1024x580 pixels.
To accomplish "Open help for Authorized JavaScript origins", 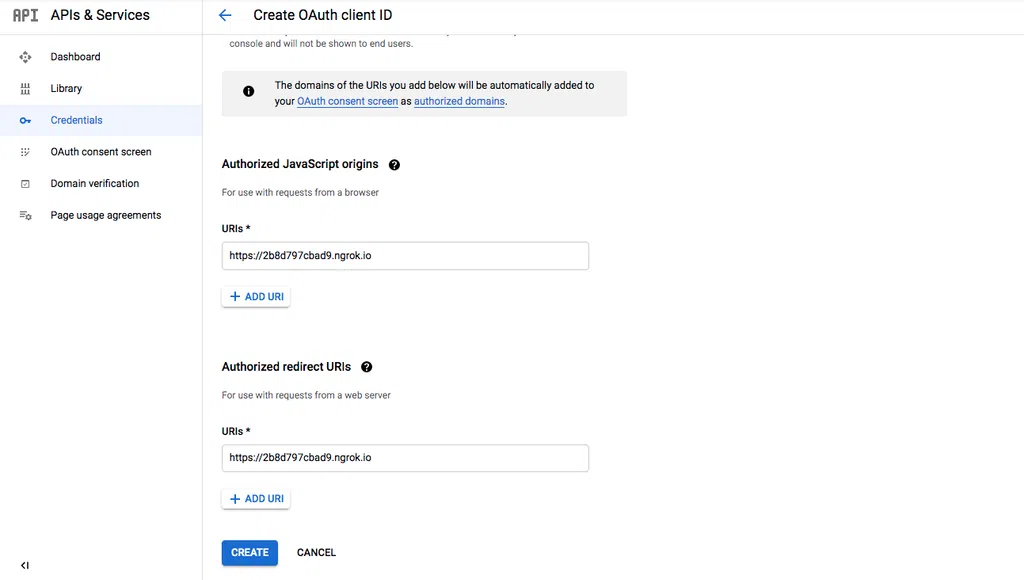I will [394, 165].
